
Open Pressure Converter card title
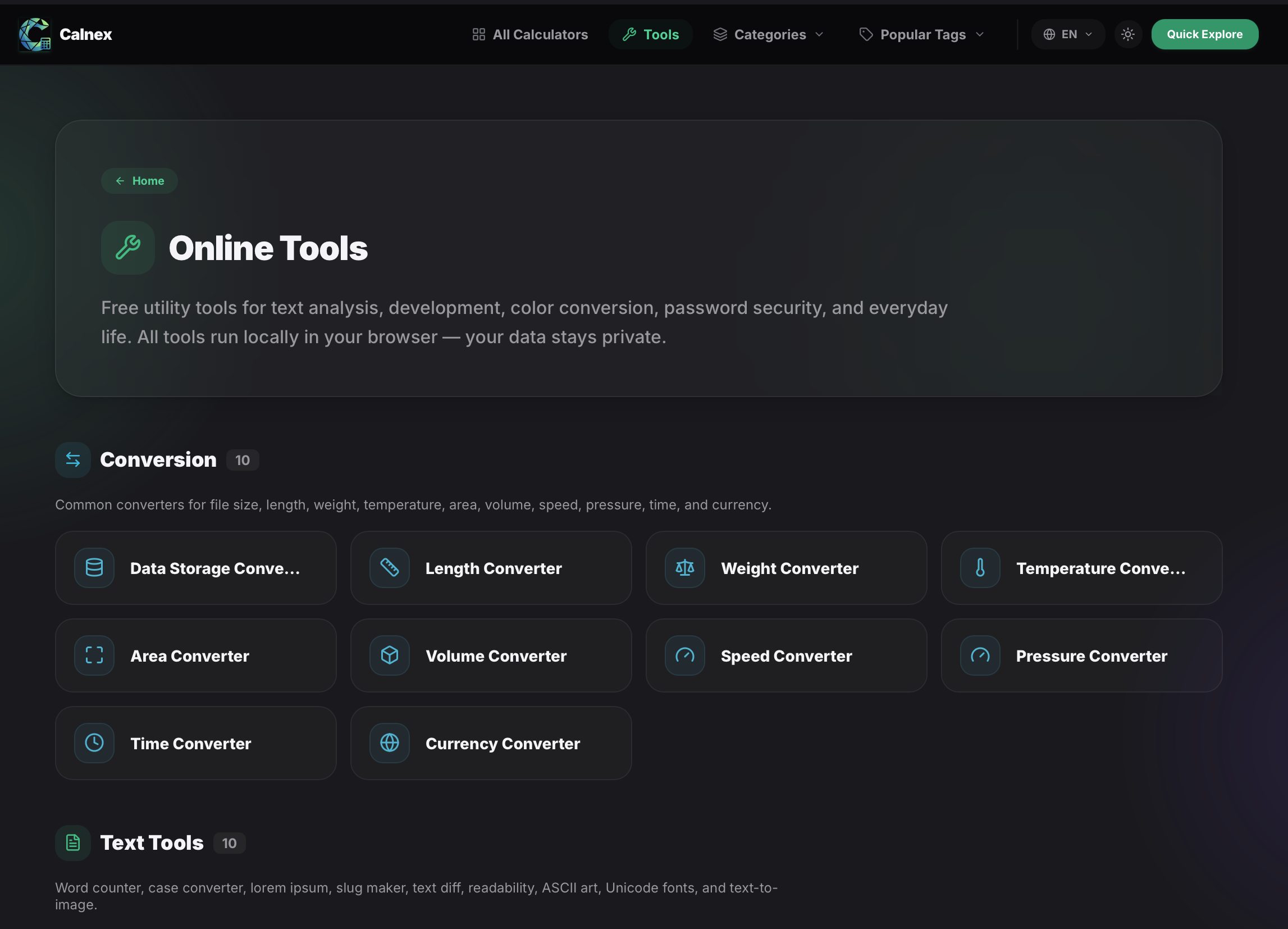1091,655
